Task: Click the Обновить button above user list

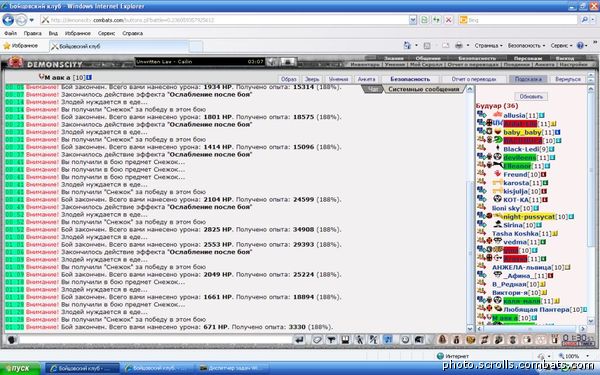Action: tap(531, 96)
